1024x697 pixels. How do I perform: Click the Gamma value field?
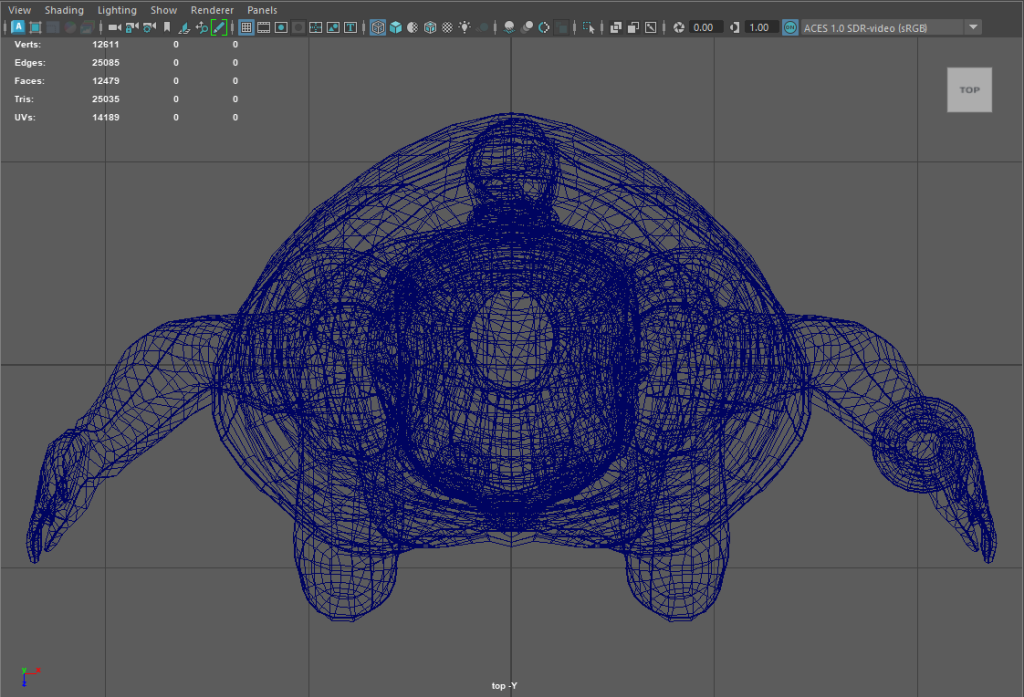[x=760, y=28]
